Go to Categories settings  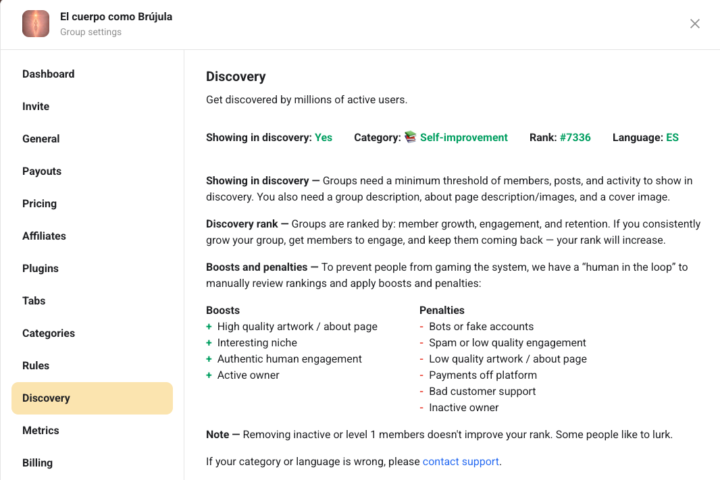coord(49,333)
